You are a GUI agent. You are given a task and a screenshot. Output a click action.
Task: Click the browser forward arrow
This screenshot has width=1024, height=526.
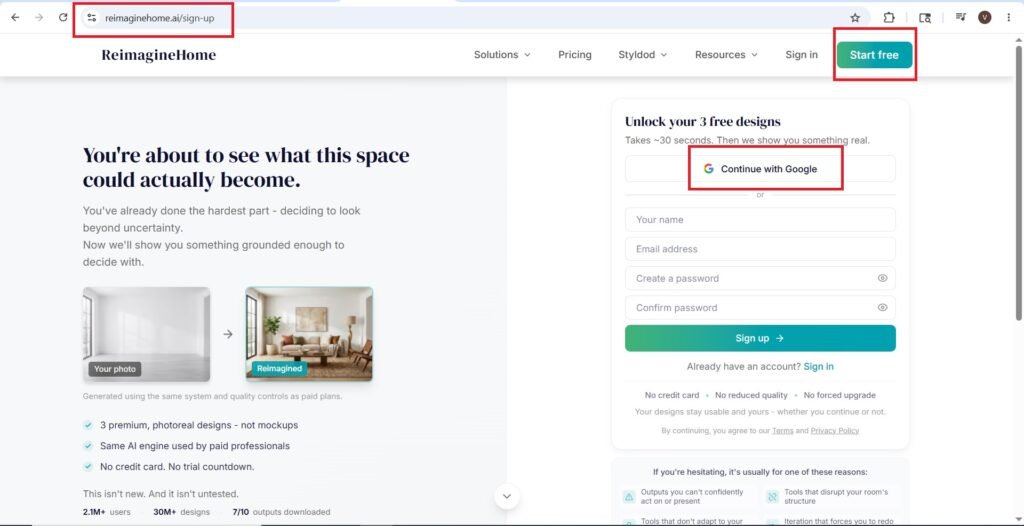click(39, 18)
